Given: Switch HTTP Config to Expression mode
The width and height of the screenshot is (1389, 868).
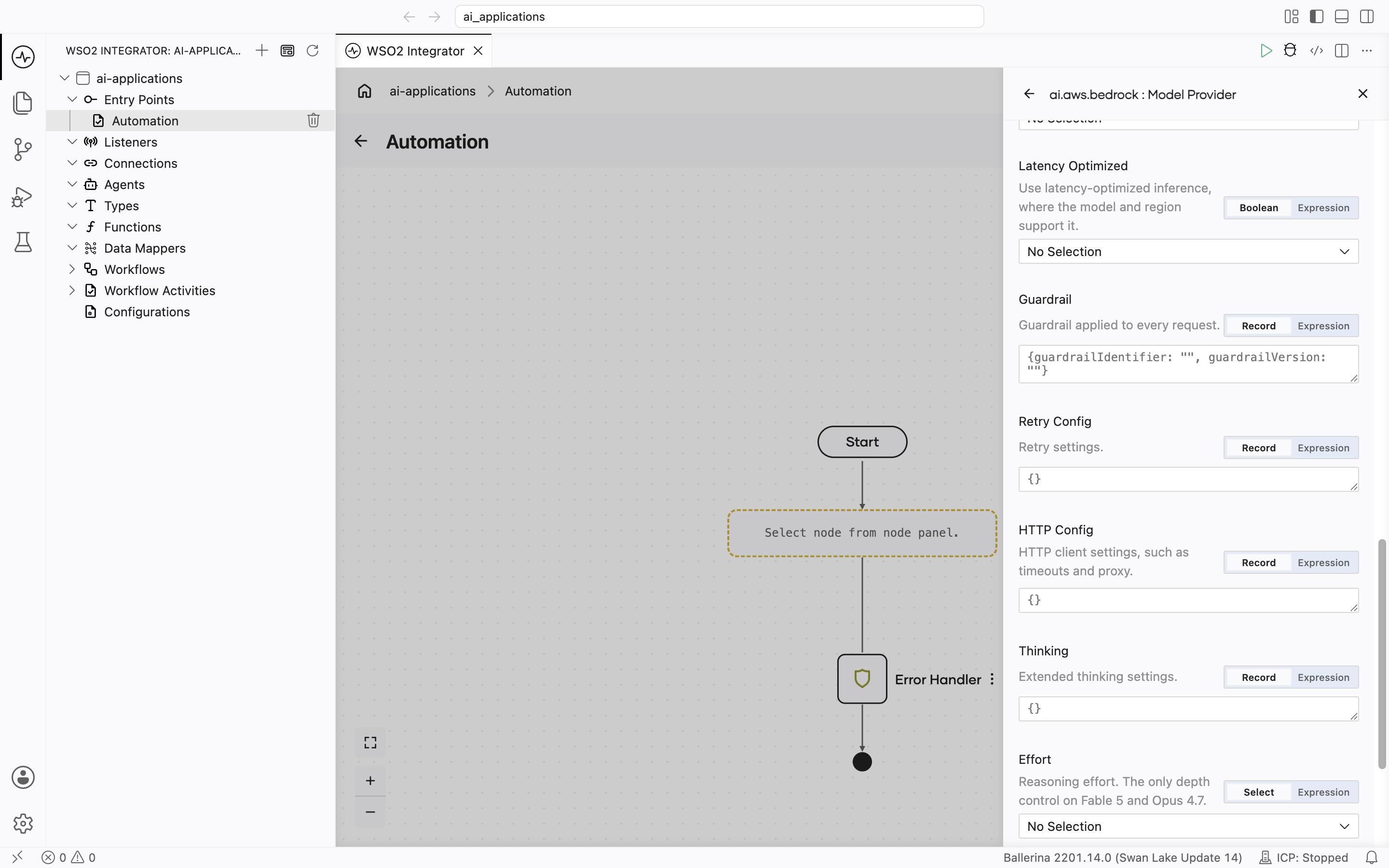Looking at the screenshot, I should click(1323, 563).
